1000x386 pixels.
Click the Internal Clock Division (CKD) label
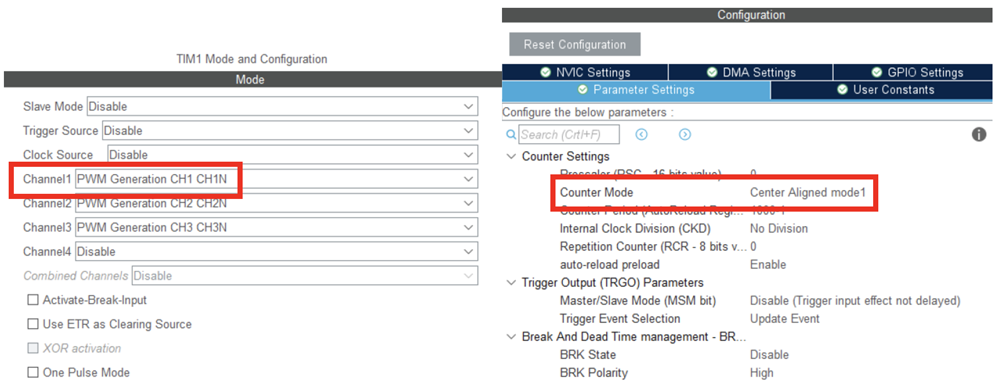[635, 228]
